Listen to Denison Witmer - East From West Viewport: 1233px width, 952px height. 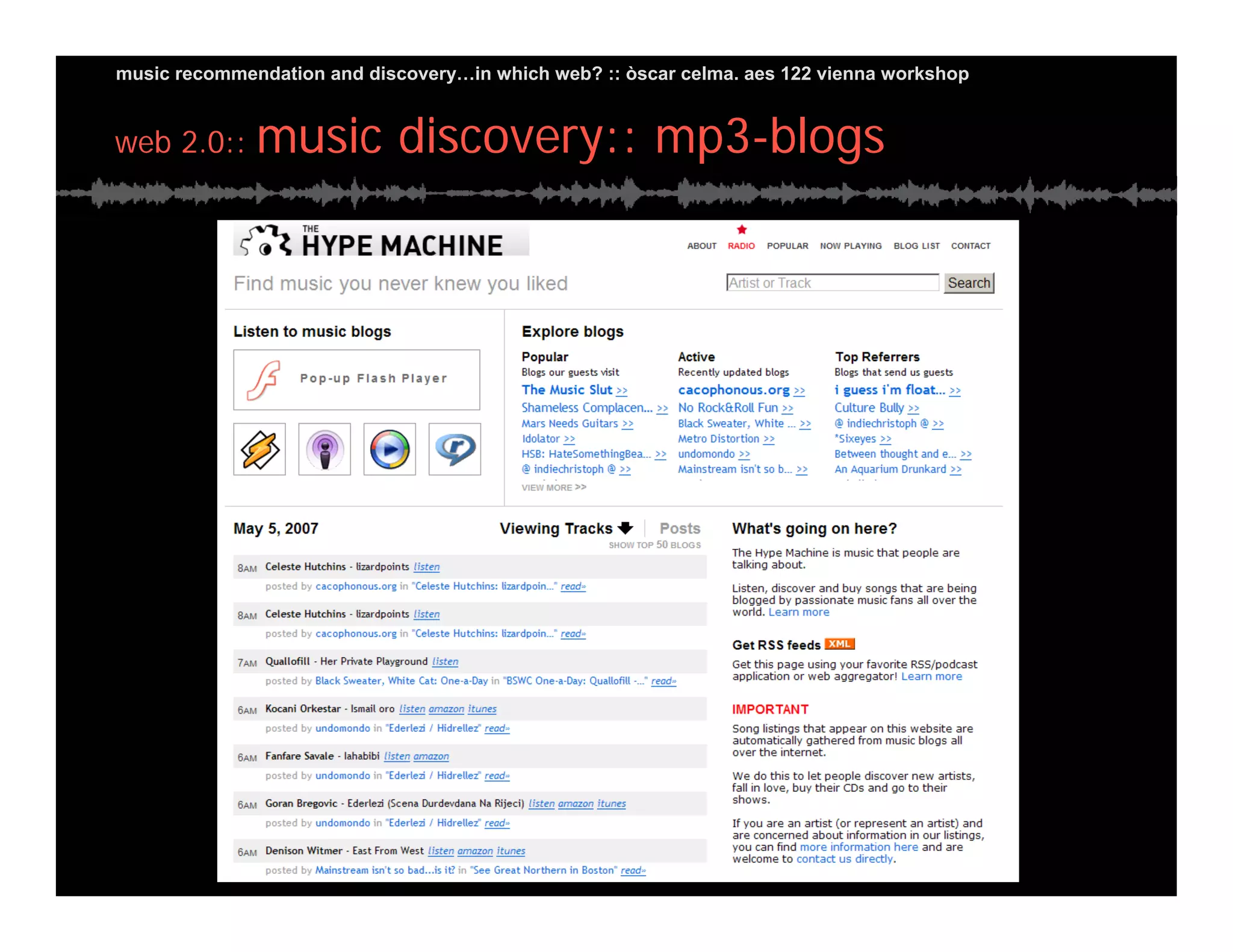(x=441, y=851)
